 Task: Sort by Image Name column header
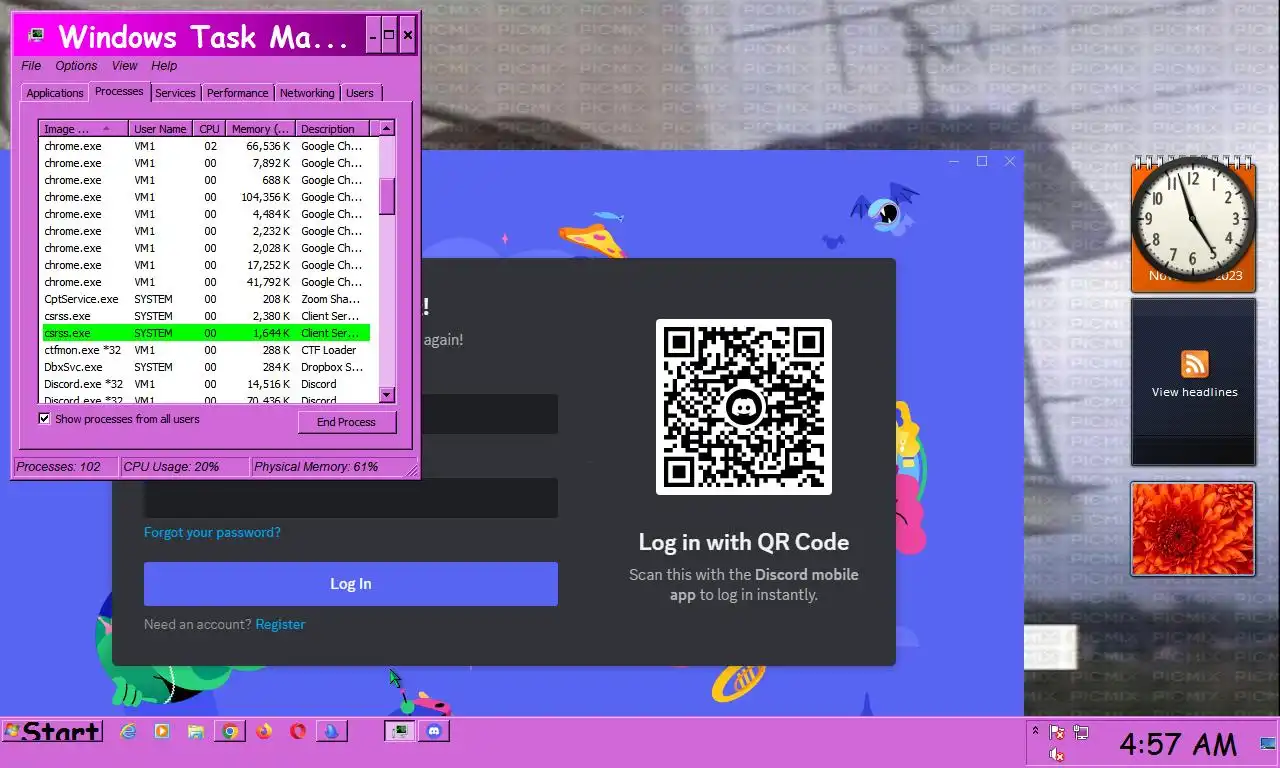pyautogui.click(x=83, y=129)
